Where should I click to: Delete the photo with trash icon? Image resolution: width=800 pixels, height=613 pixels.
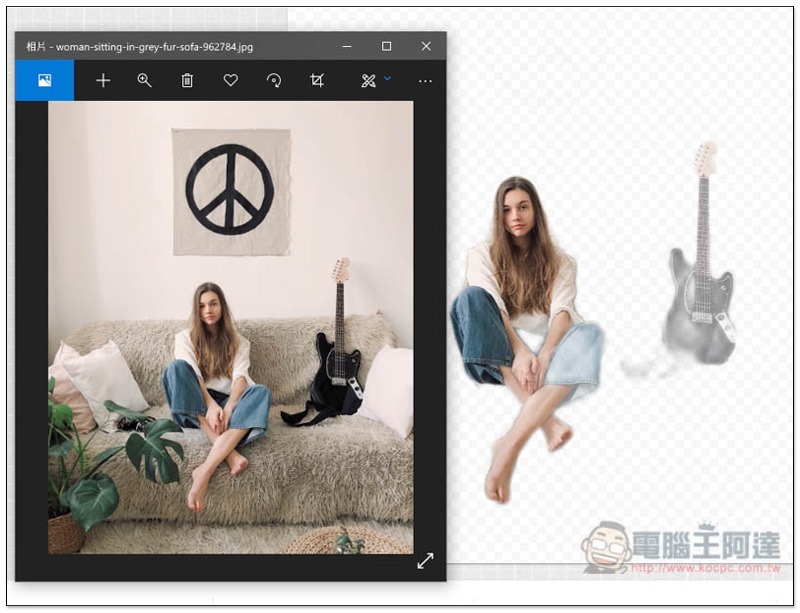(187, 81)
